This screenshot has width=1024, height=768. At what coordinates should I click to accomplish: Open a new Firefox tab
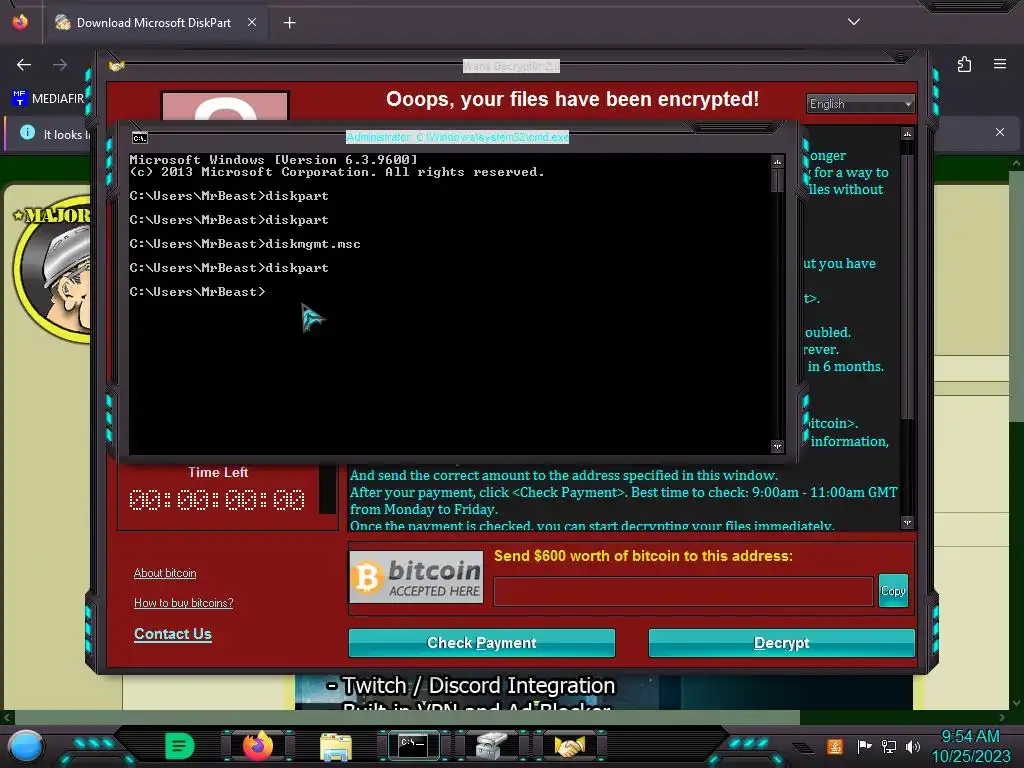(289, 23)
